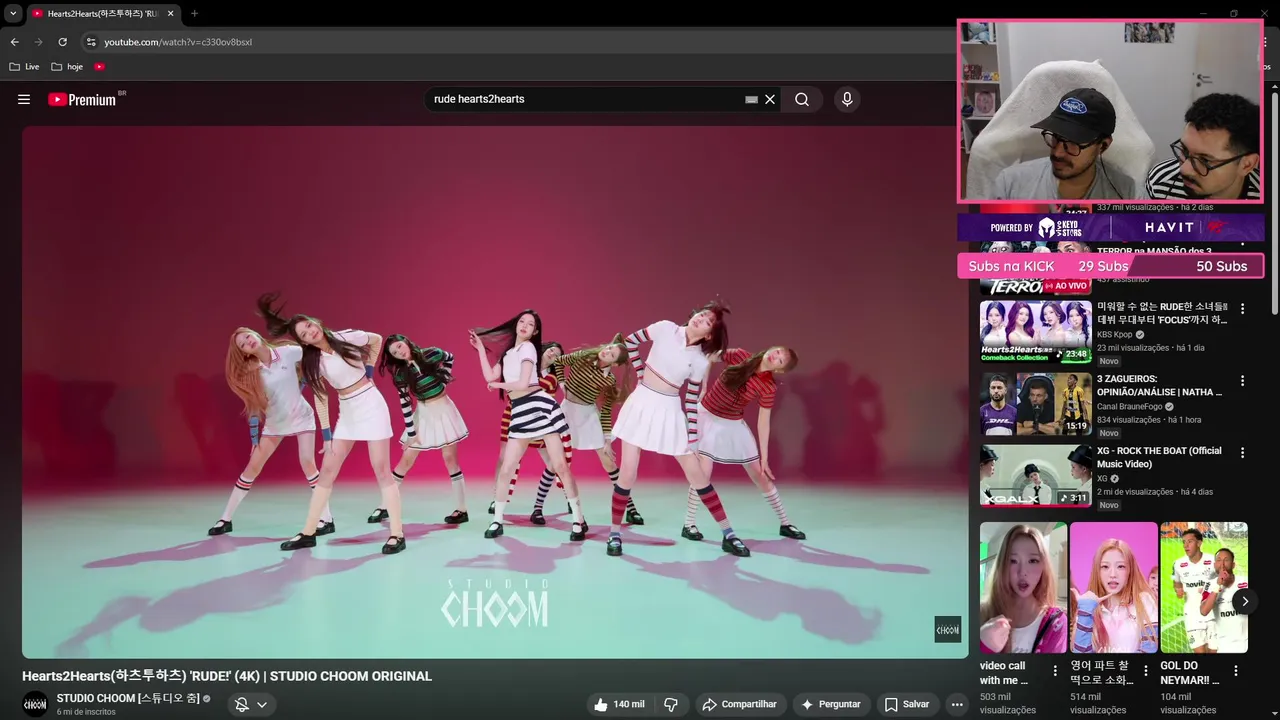Viewport: 1280px width, 720px height.
Task: Open a new browser tab
Action: [x=194, y=13]
